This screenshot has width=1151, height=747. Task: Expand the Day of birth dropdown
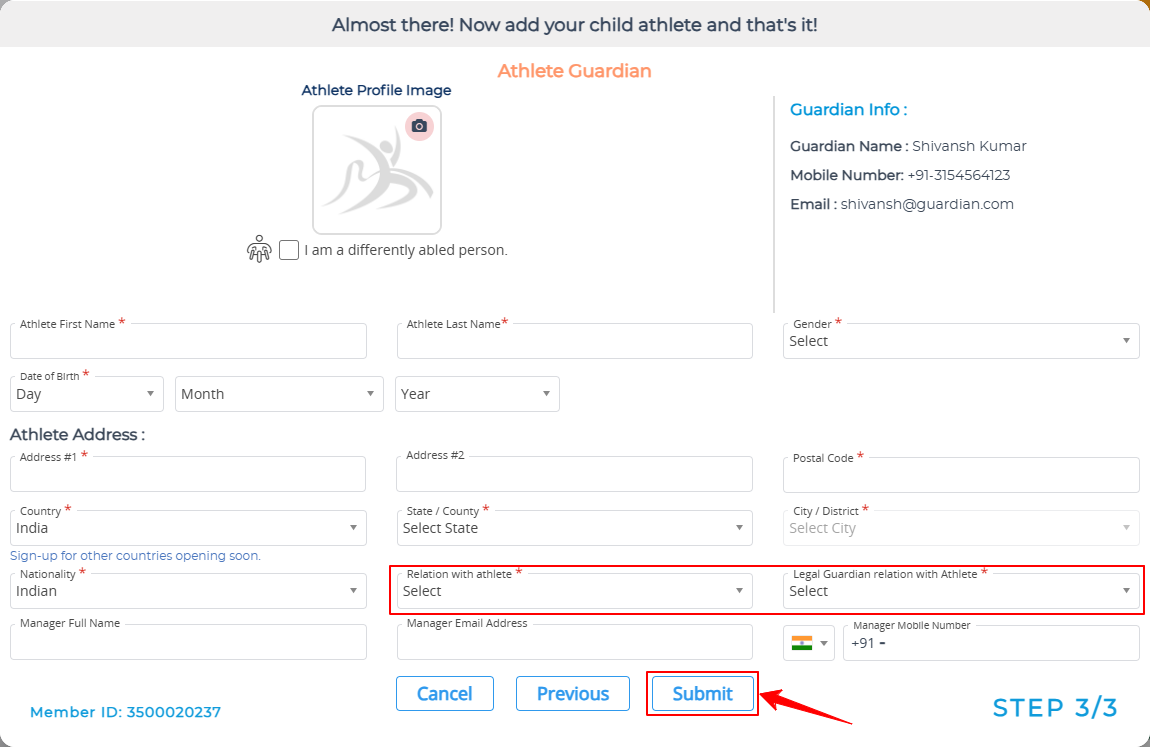click(x=86, y=394)
